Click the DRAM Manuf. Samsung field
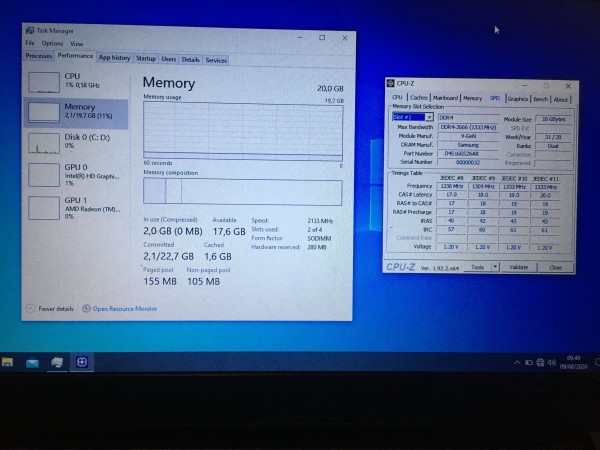This screenshot has width=600, height=450. tap(468, 145)
